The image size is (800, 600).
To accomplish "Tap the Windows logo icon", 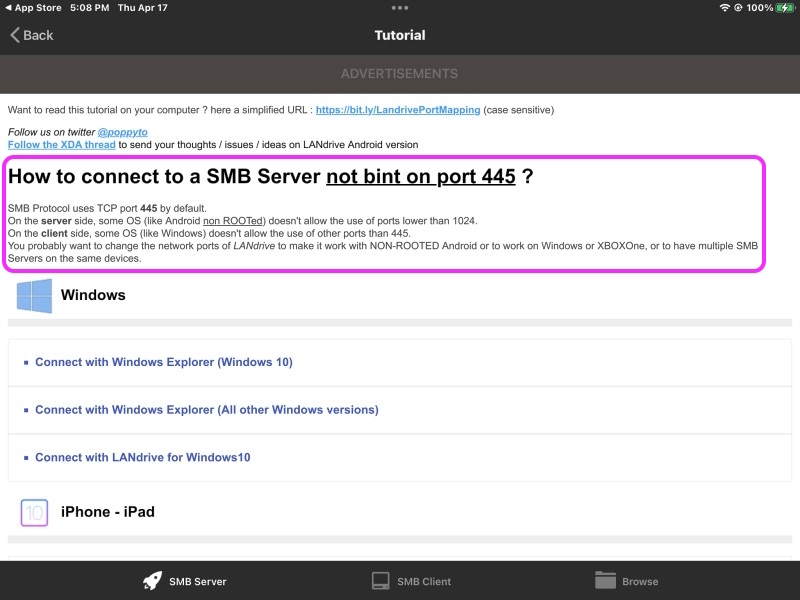I will [x=34, y=295].
